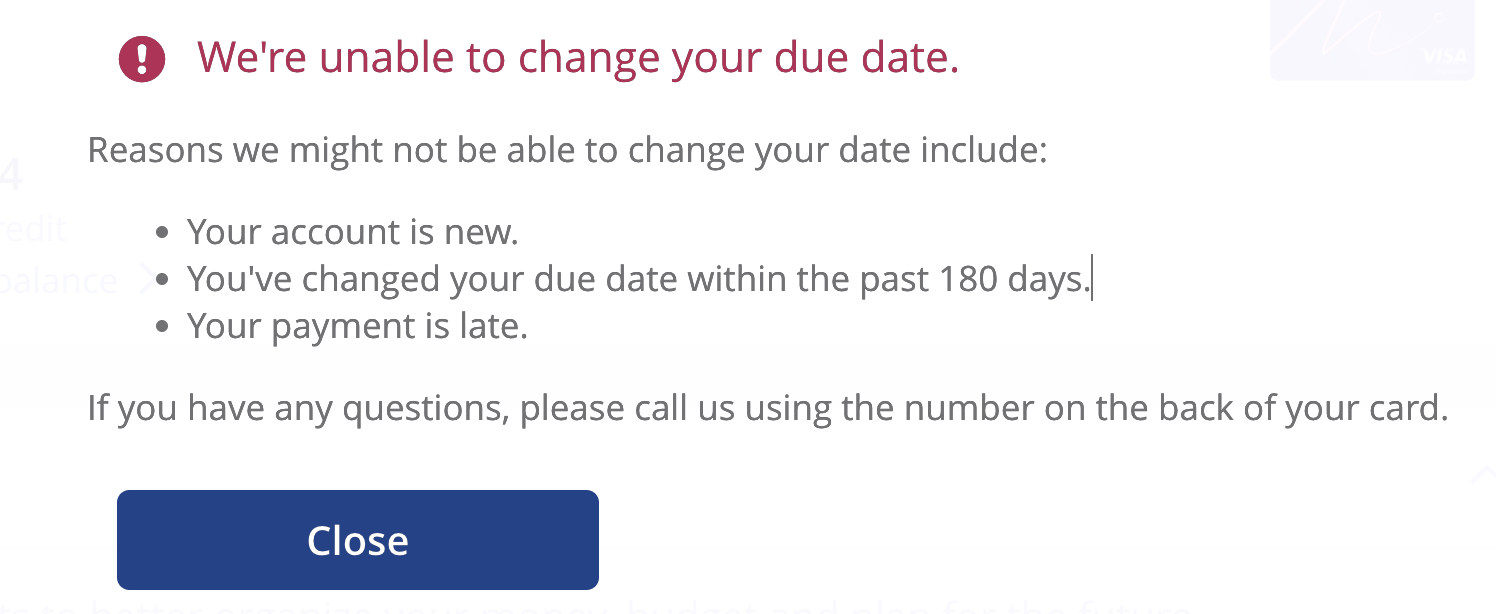Click the bullet dot before "Your payment"

(162, 328)
